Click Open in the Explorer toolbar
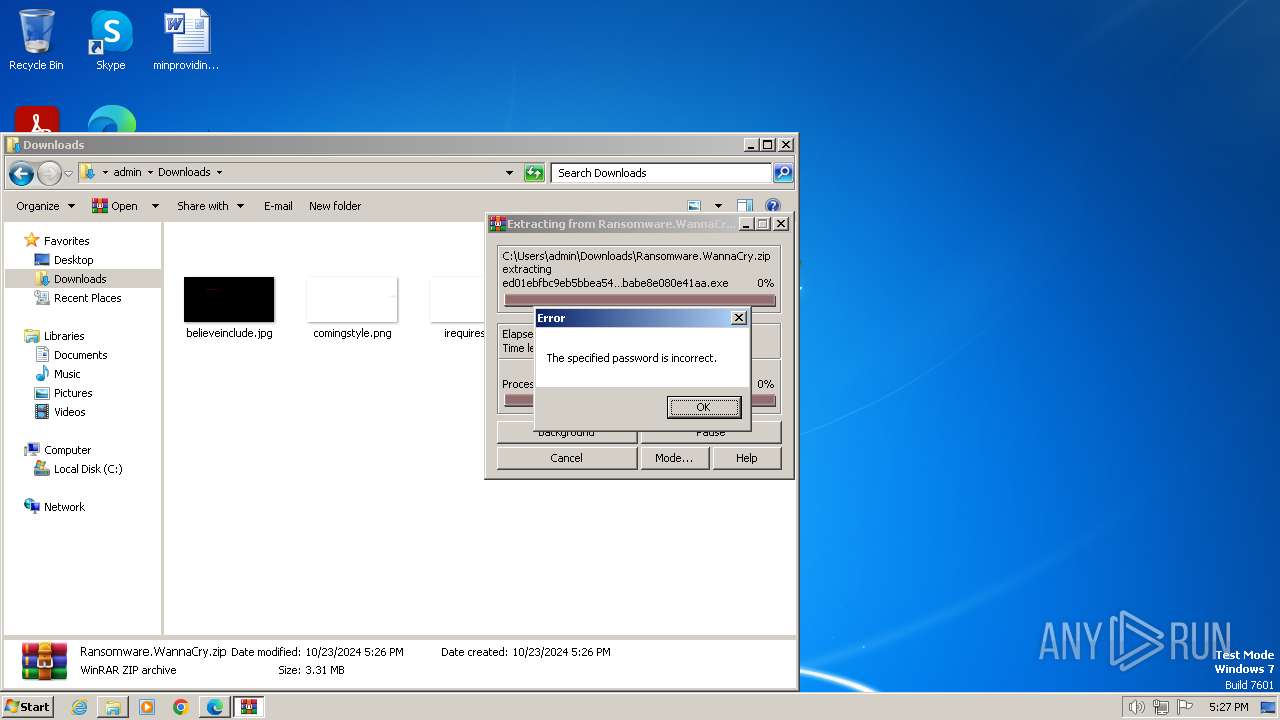 tap(115, 206)
